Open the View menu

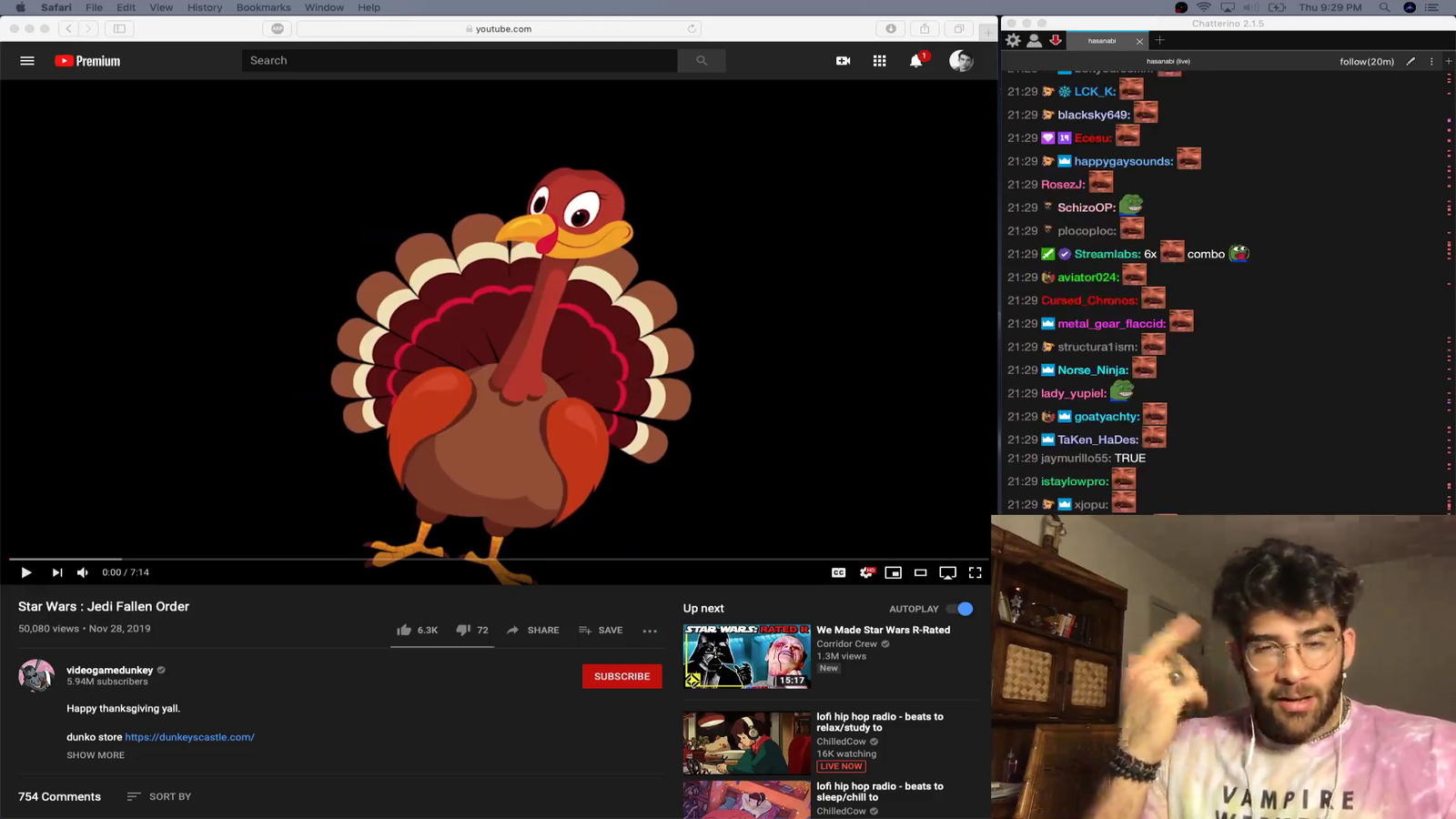(x=161, y=7)
